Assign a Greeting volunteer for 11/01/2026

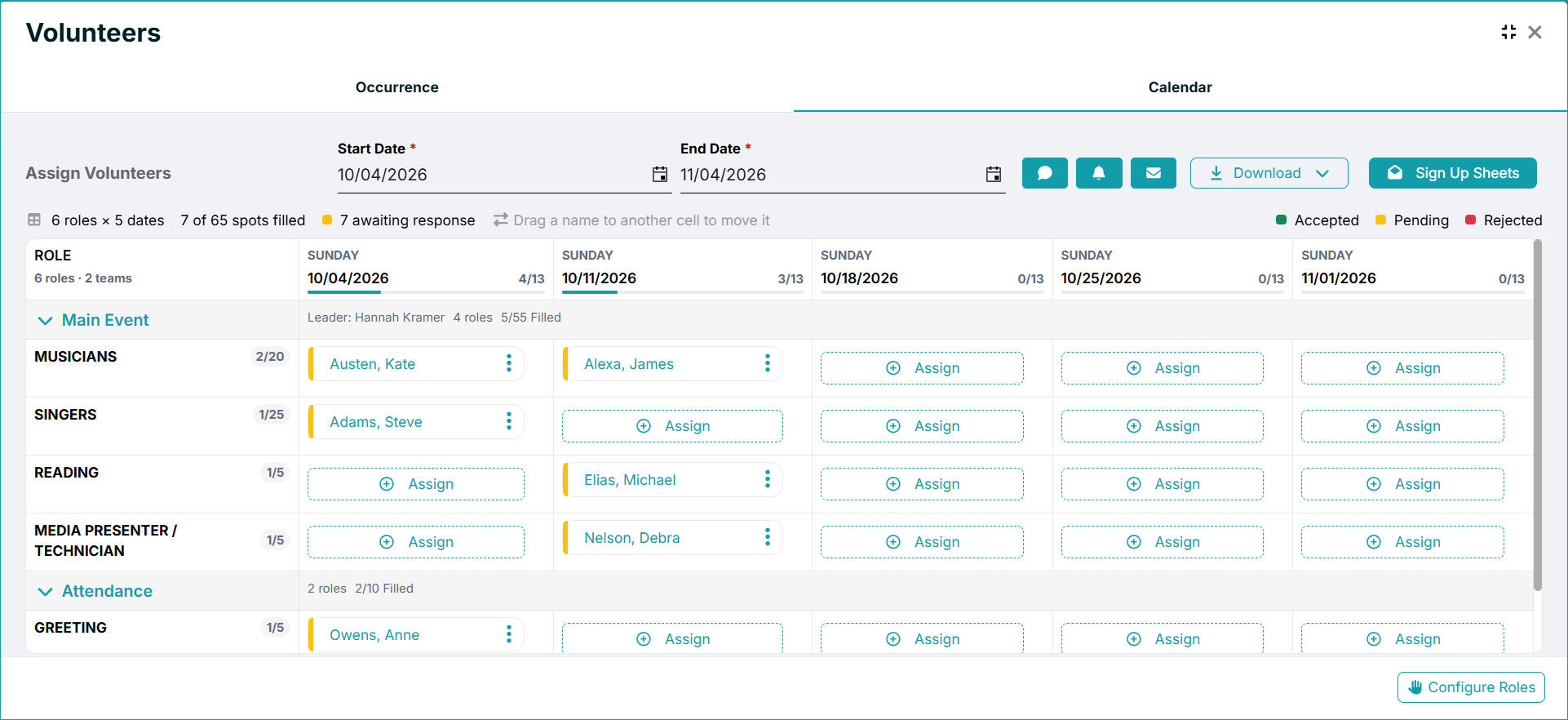coord(1402,638)
